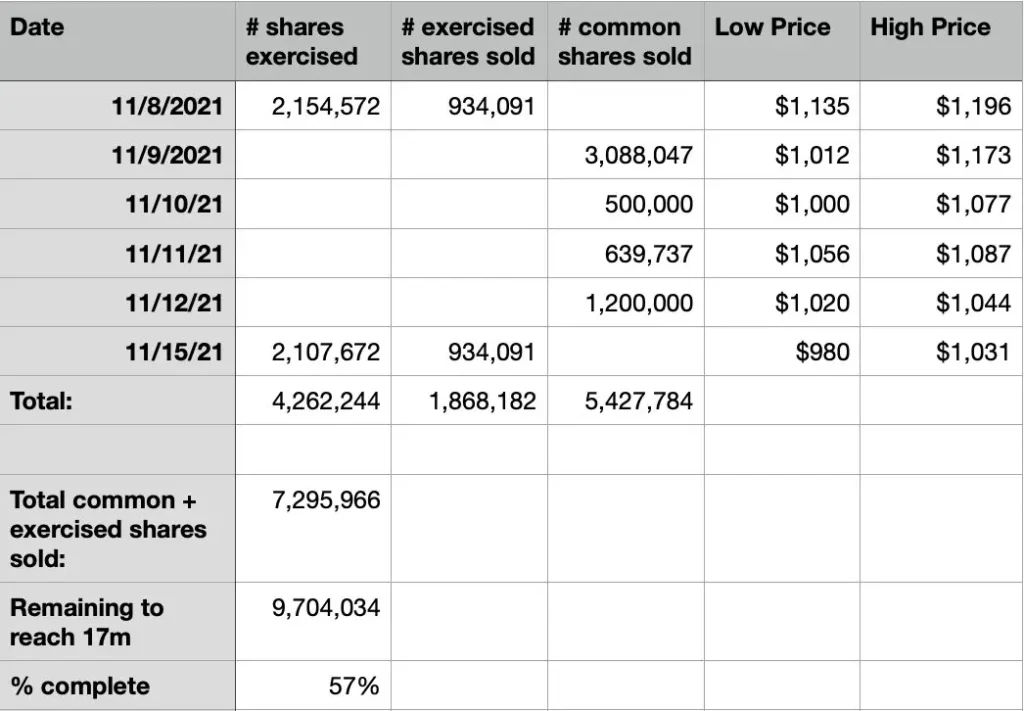Click the 3,088,047 common shares cell
1024x711 pixels.
[x=638, y=156]
